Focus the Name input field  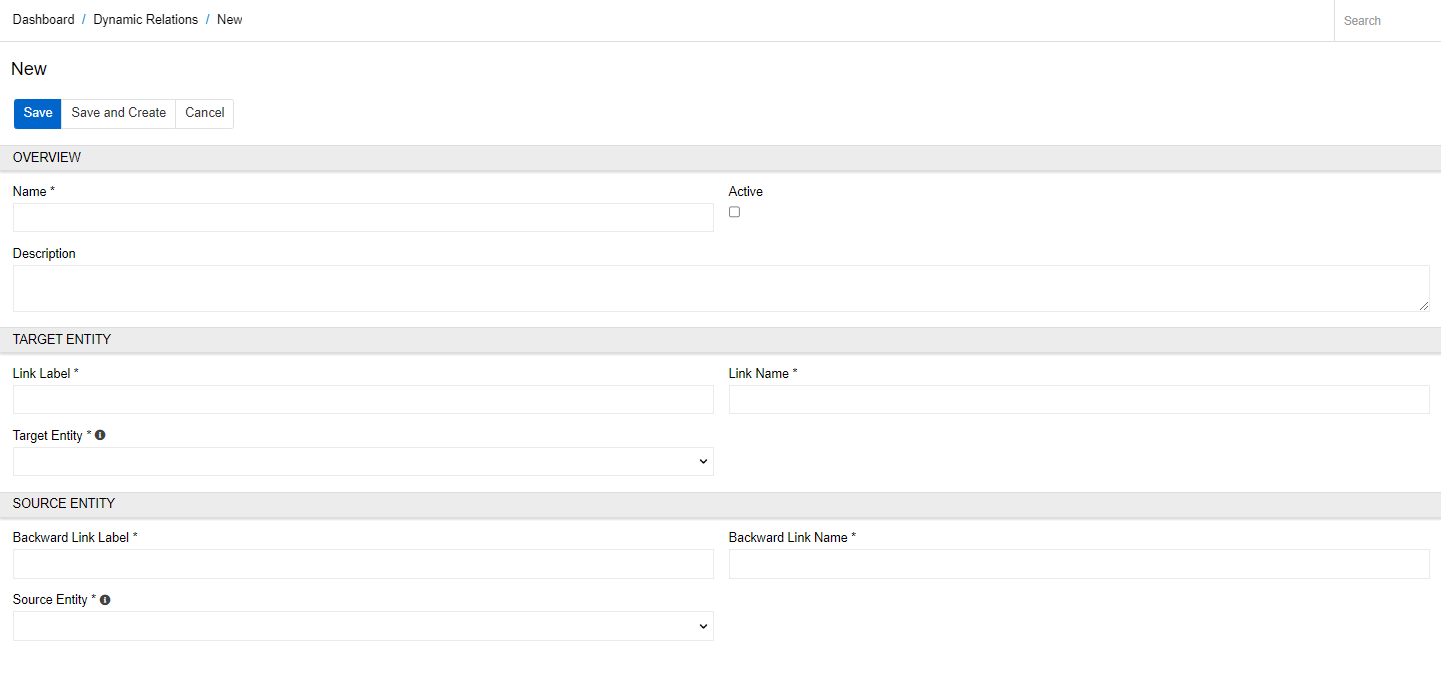pos(363,217)
